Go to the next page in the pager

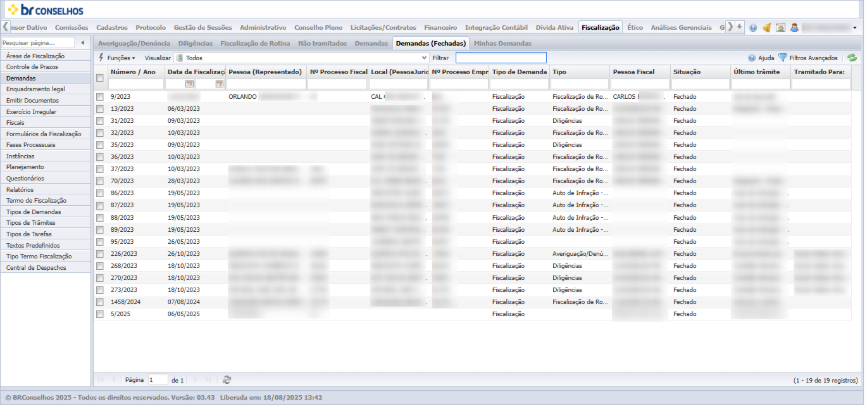196,380
